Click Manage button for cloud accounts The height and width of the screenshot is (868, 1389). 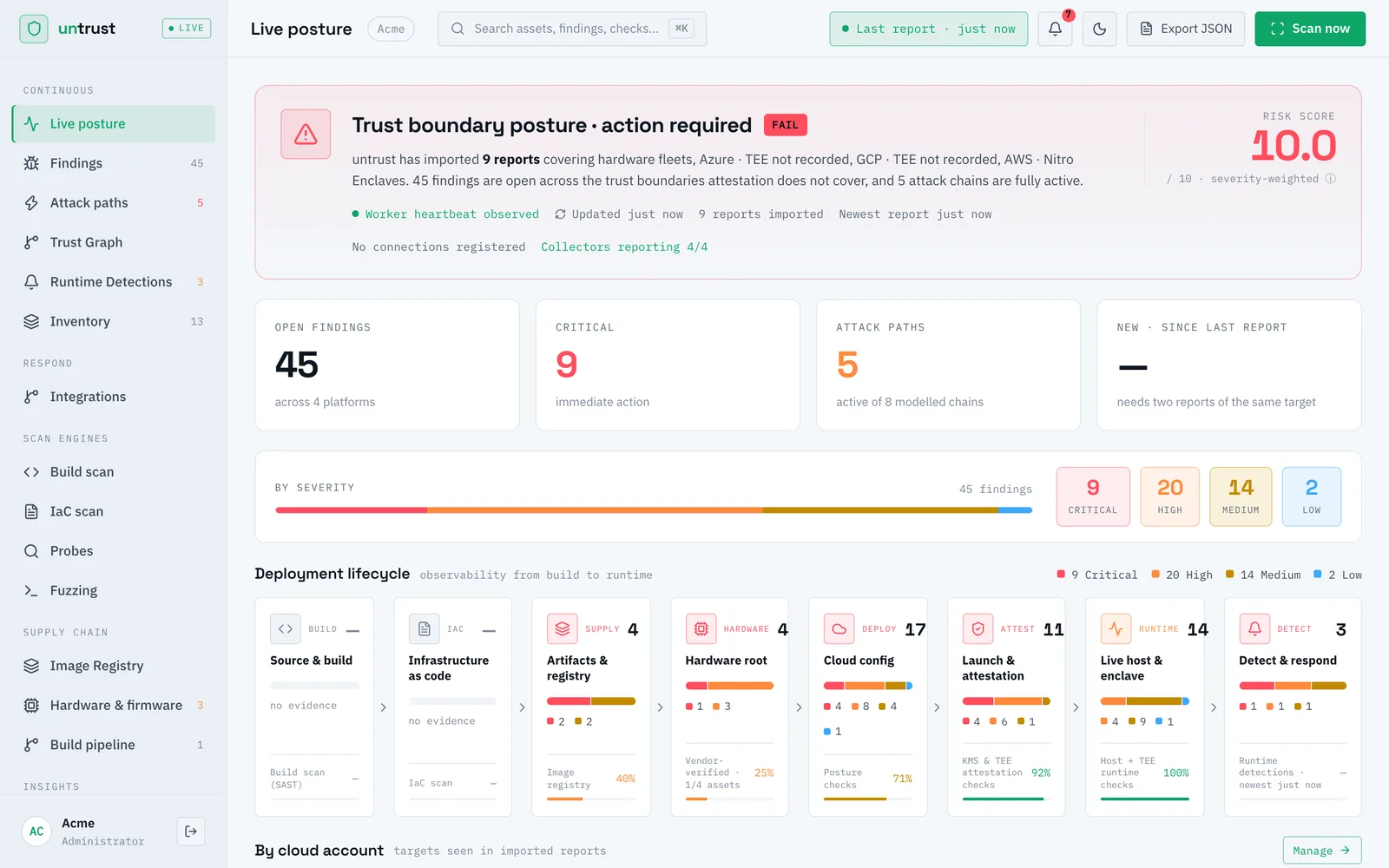[x=1322, y=851]
